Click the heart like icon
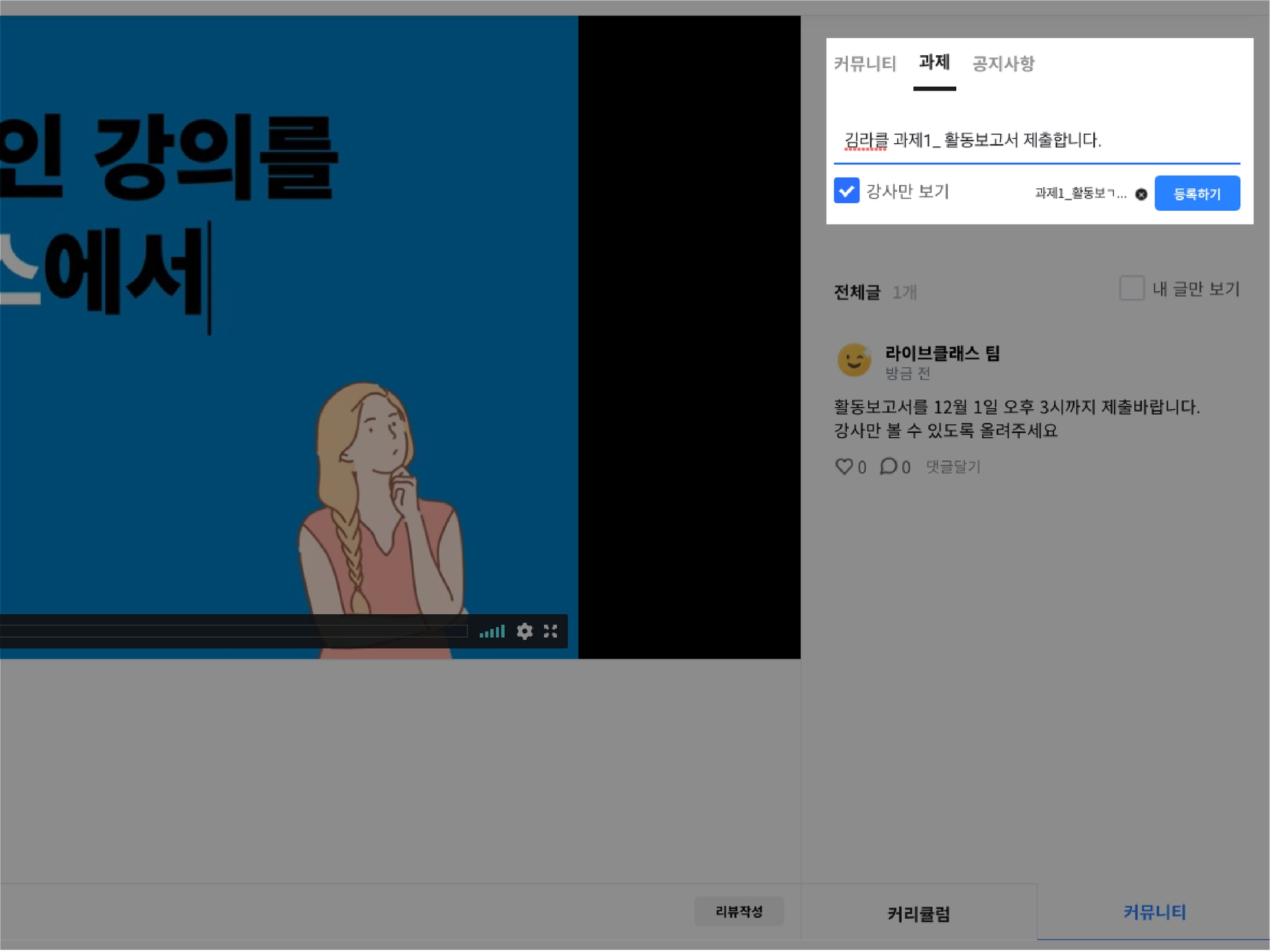Viewport: 1270px width, 952px height. [x=844, y=466]
